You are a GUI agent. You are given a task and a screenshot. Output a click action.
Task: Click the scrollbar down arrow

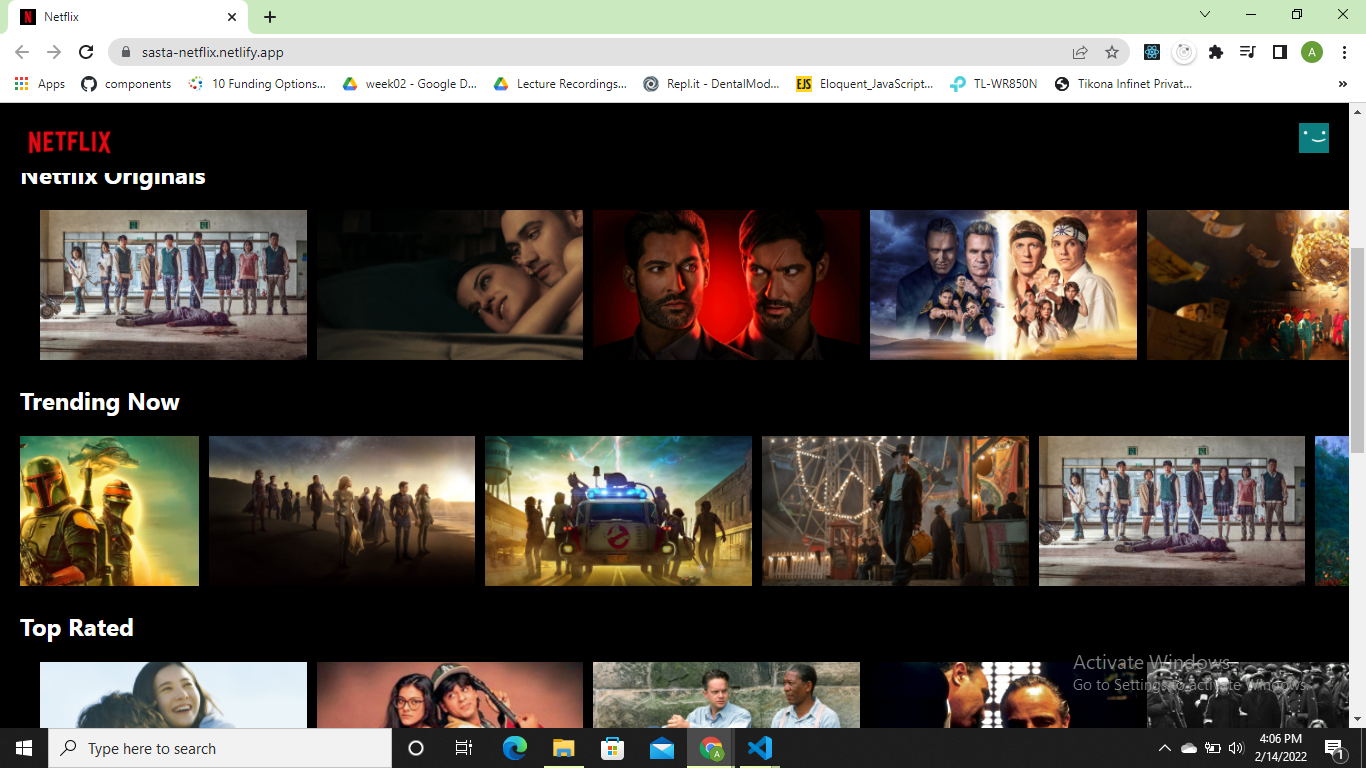click(x=1357, y=719)
